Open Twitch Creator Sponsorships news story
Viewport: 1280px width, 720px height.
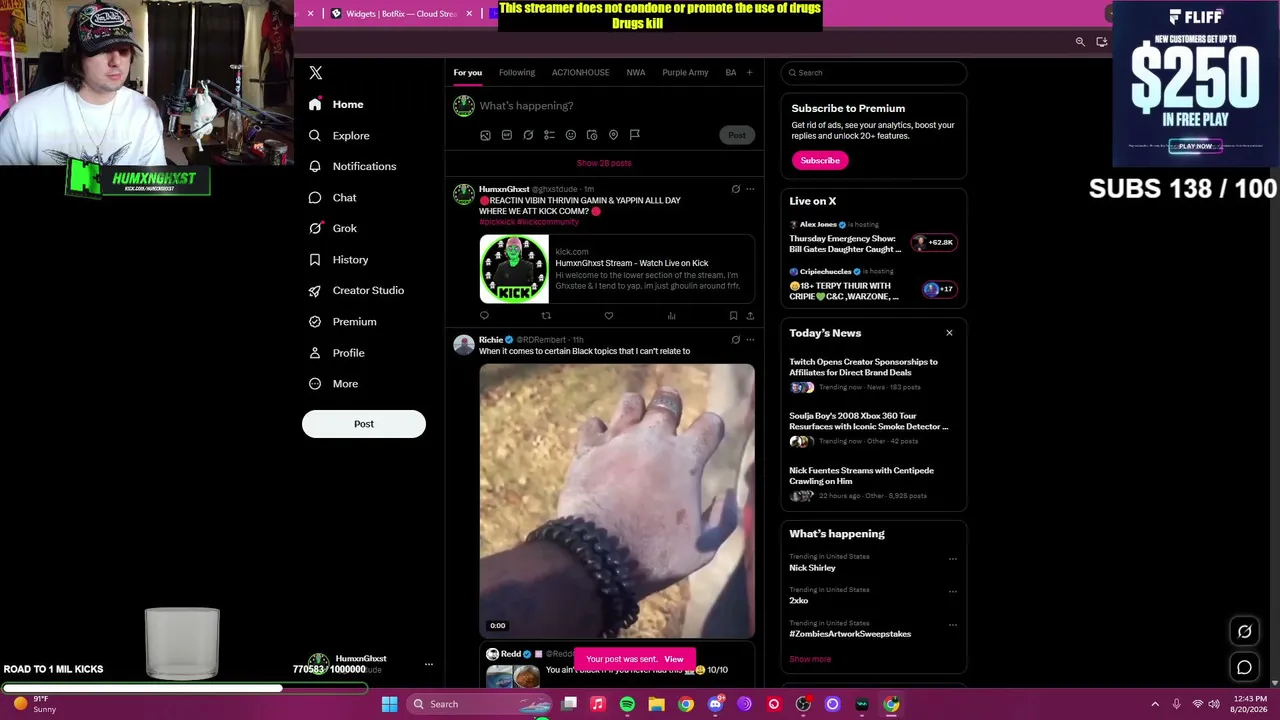tap(873, 374)
